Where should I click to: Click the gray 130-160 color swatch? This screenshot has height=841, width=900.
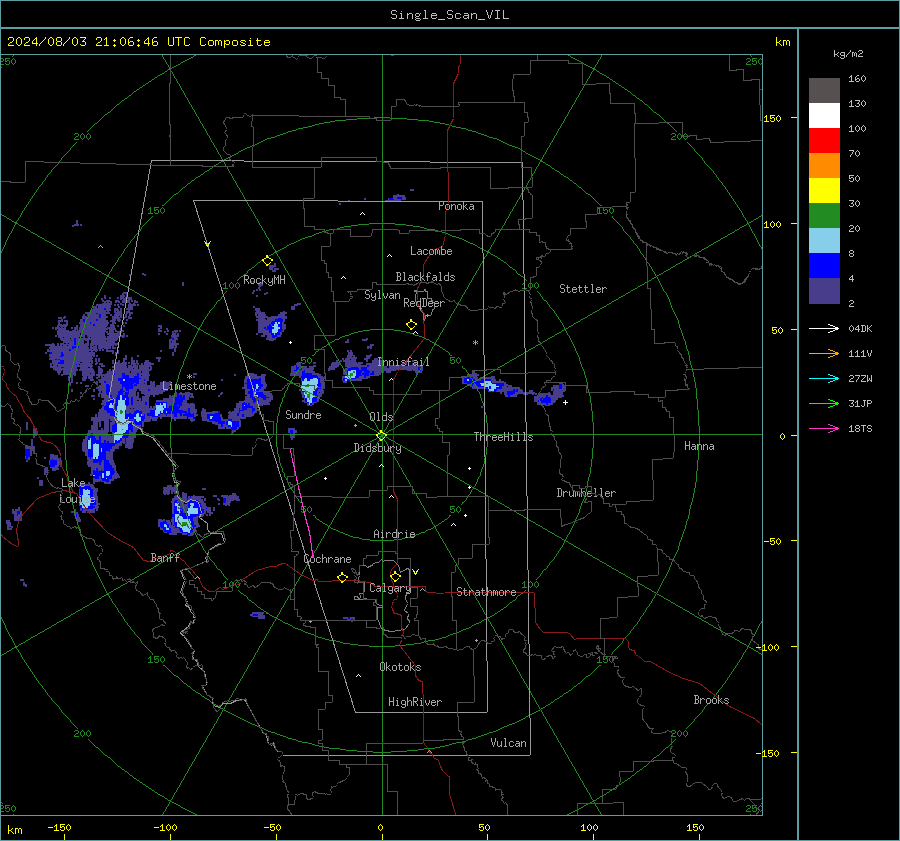(824, 91)
